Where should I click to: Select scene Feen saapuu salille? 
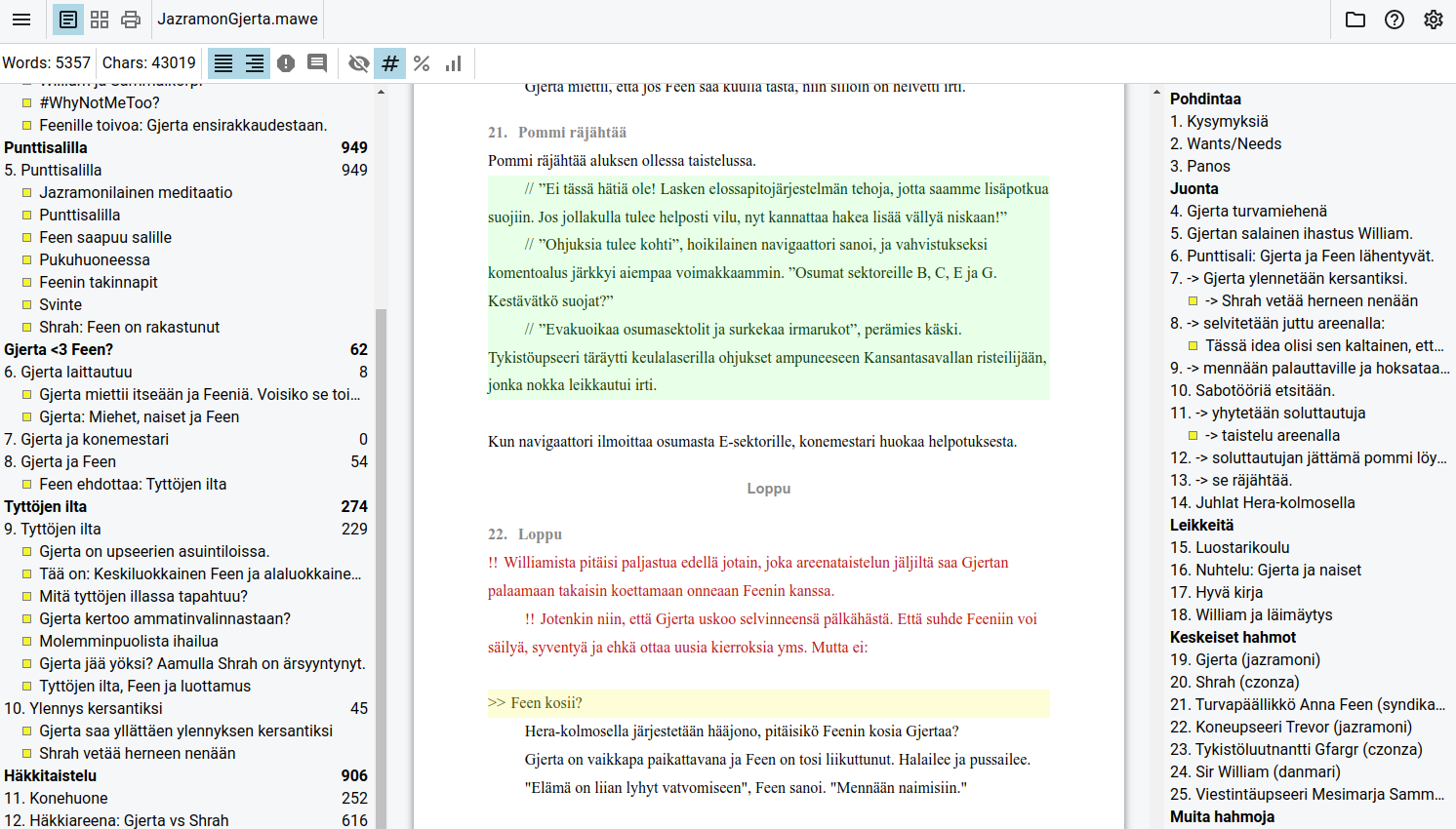(105, 237)
